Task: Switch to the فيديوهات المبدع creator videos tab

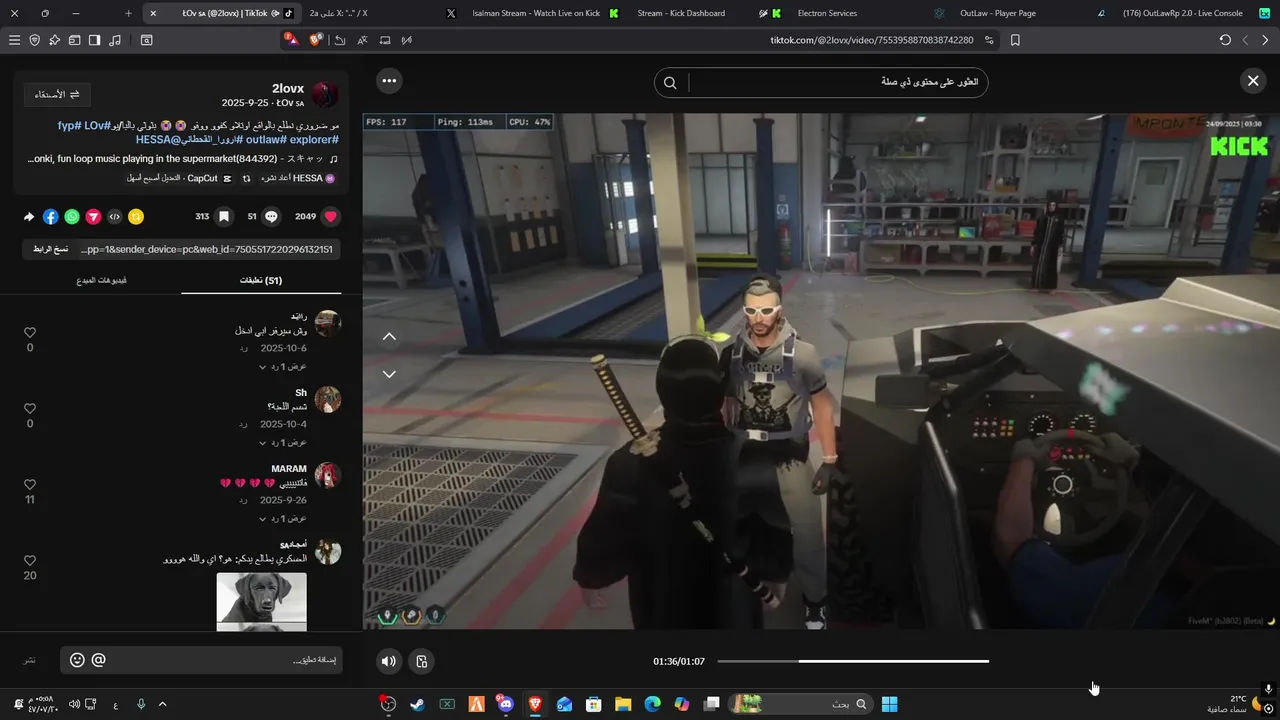Action: (102, 280)
